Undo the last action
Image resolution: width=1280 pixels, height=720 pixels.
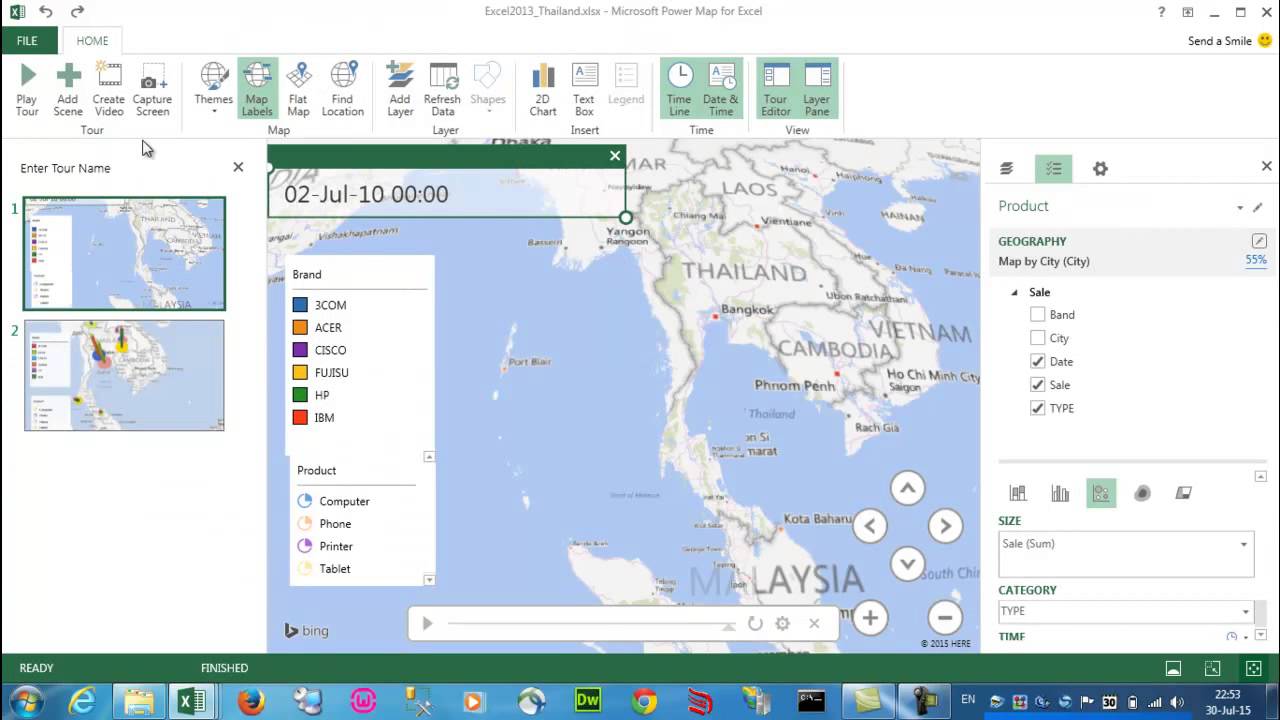[46, 12]
